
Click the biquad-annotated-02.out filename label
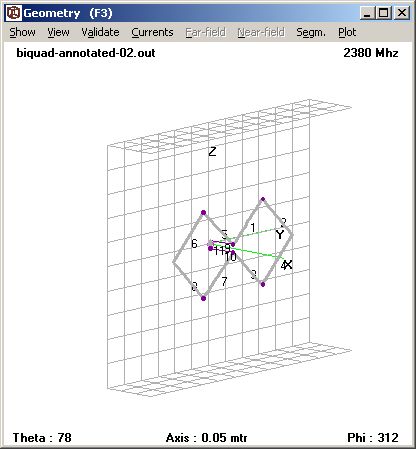[86, 53]
